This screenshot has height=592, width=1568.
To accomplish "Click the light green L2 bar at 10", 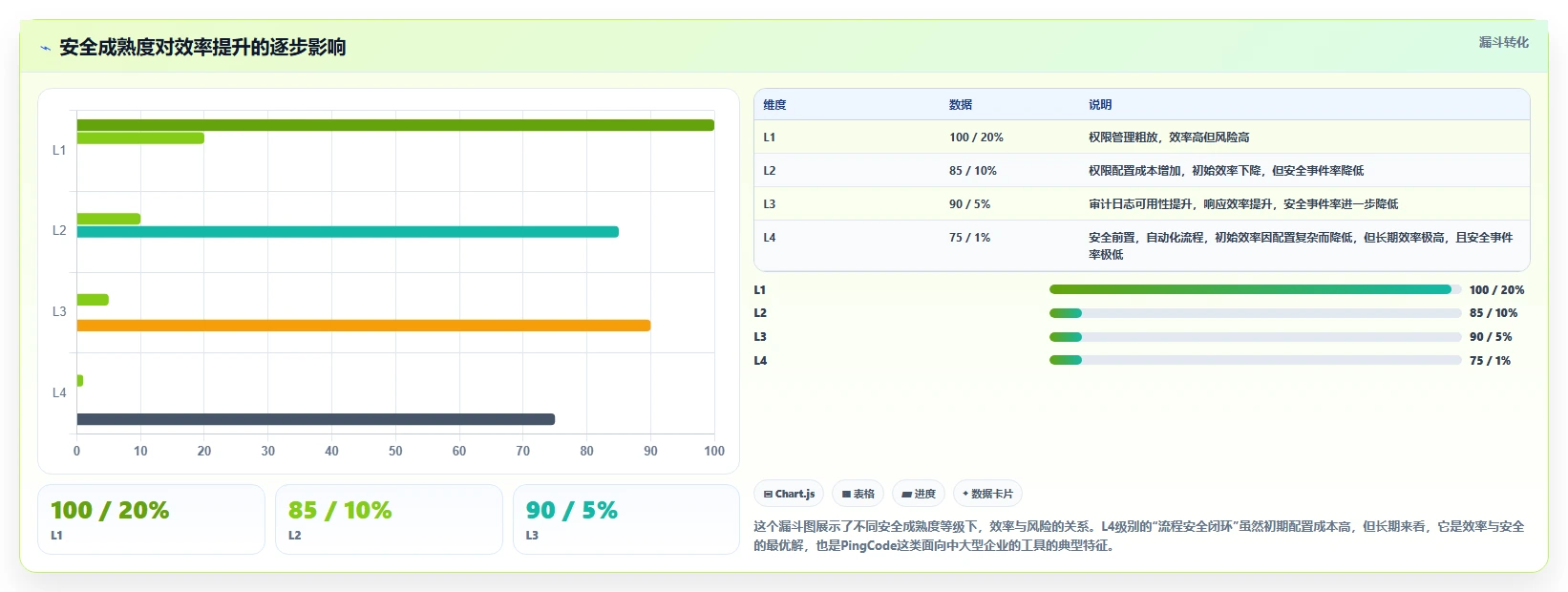I will pos(109,219).
